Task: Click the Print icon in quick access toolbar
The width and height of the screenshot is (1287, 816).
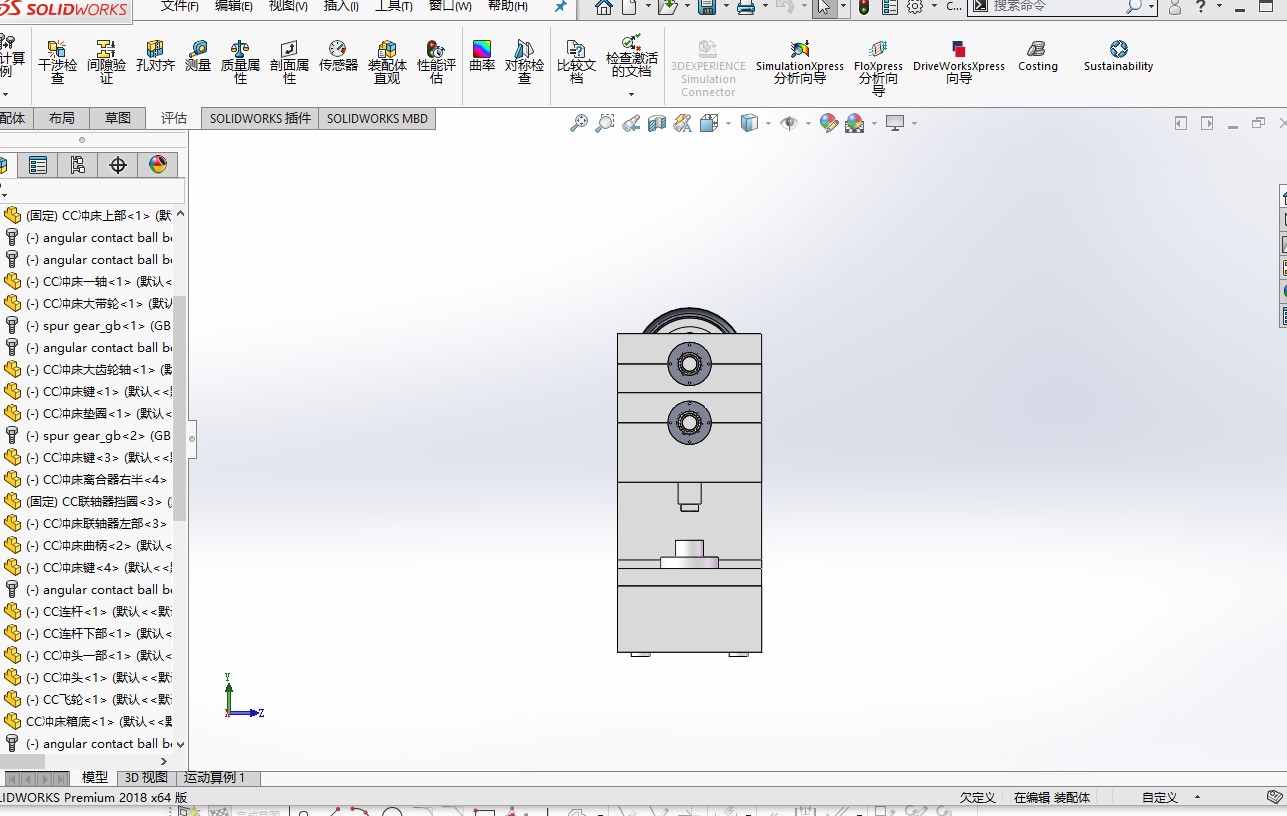Action: (745, 7)
